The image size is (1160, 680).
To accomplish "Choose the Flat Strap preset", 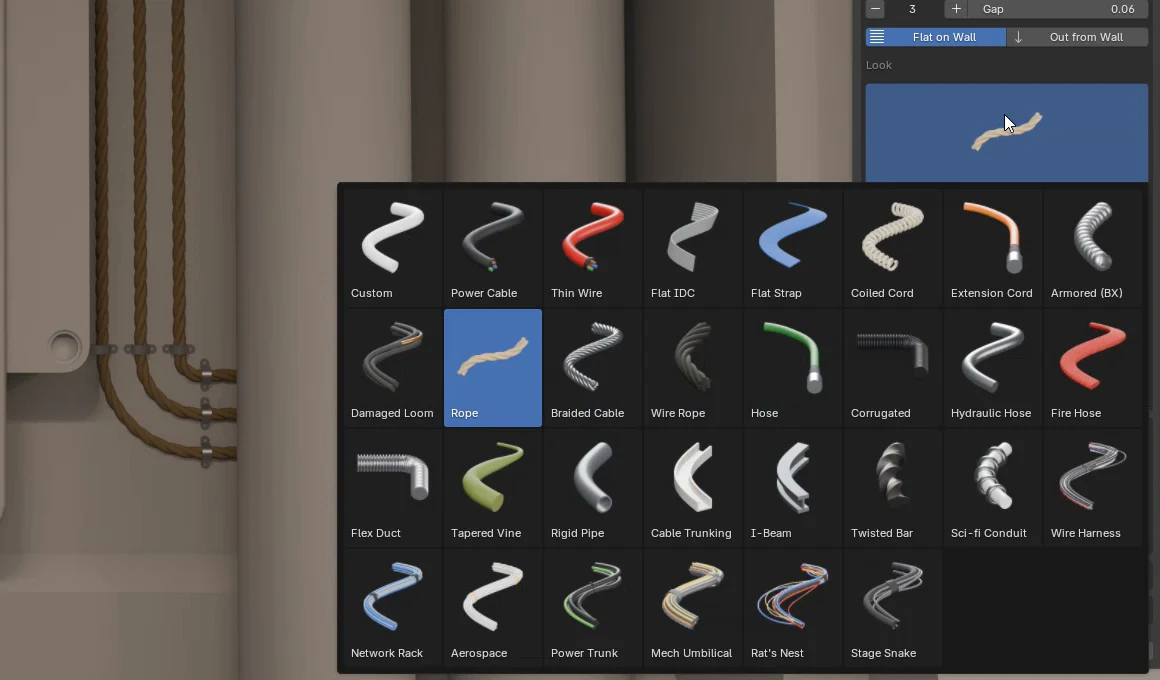I will [x=792, y=248].
